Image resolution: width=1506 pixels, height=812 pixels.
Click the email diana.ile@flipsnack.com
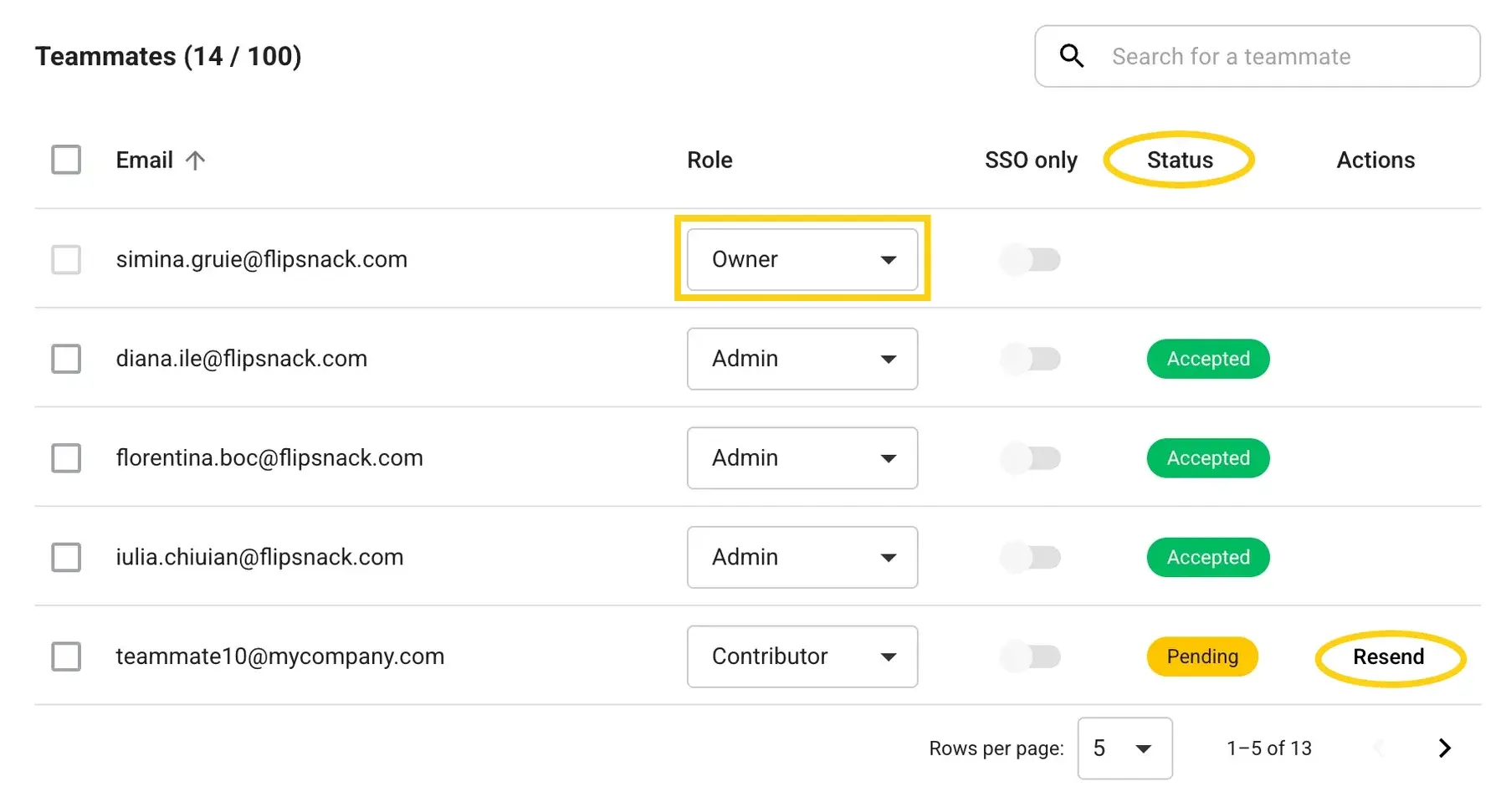click(x=241, y=359)
